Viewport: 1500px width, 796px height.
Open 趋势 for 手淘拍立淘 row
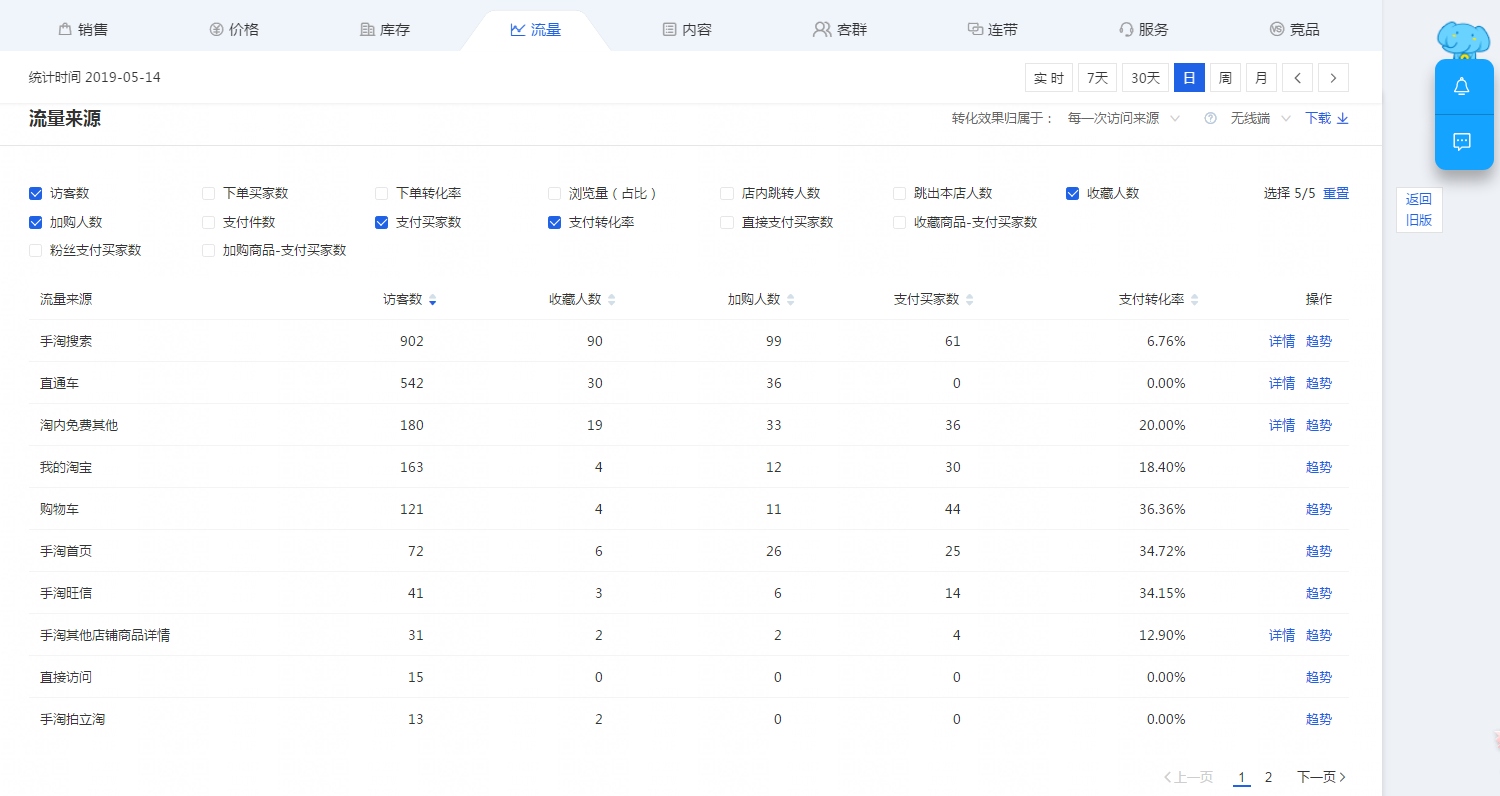1319,719
